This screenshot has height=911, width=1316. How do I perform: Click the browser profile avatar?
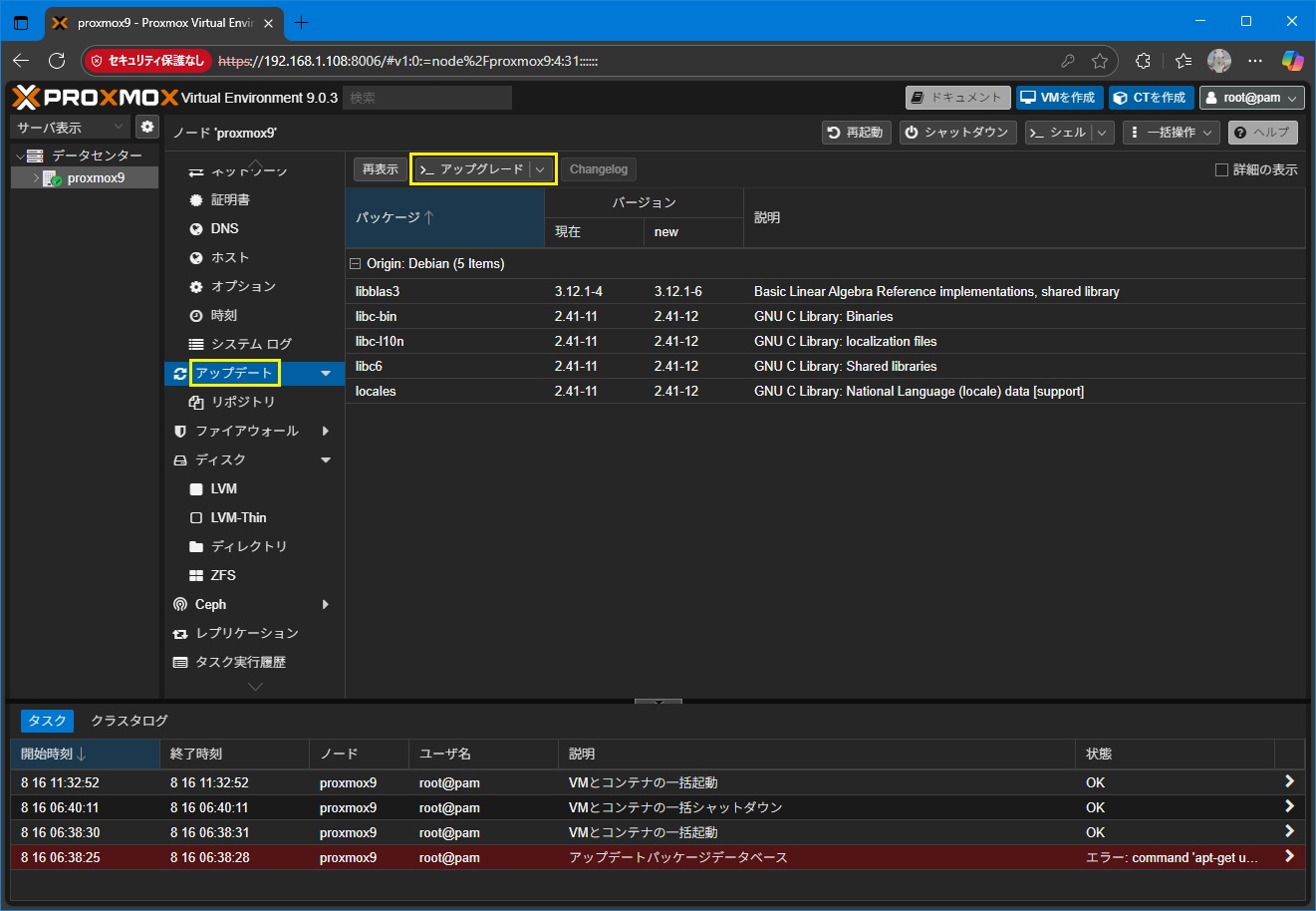tap(1219, 61)
